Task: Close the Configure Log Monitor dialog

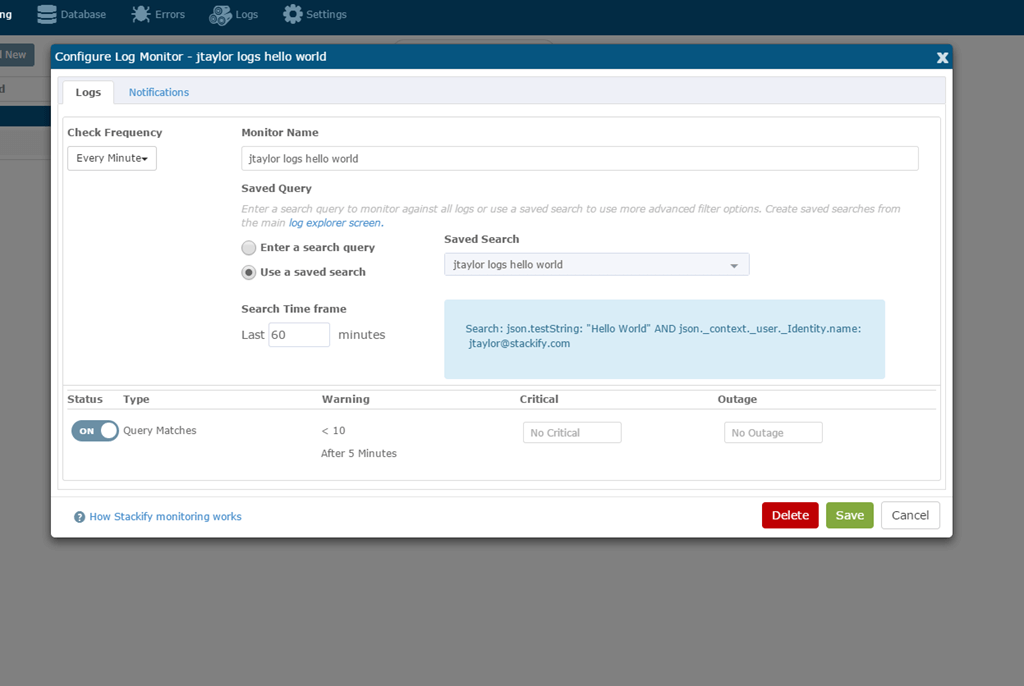Action: click(942, 57)
